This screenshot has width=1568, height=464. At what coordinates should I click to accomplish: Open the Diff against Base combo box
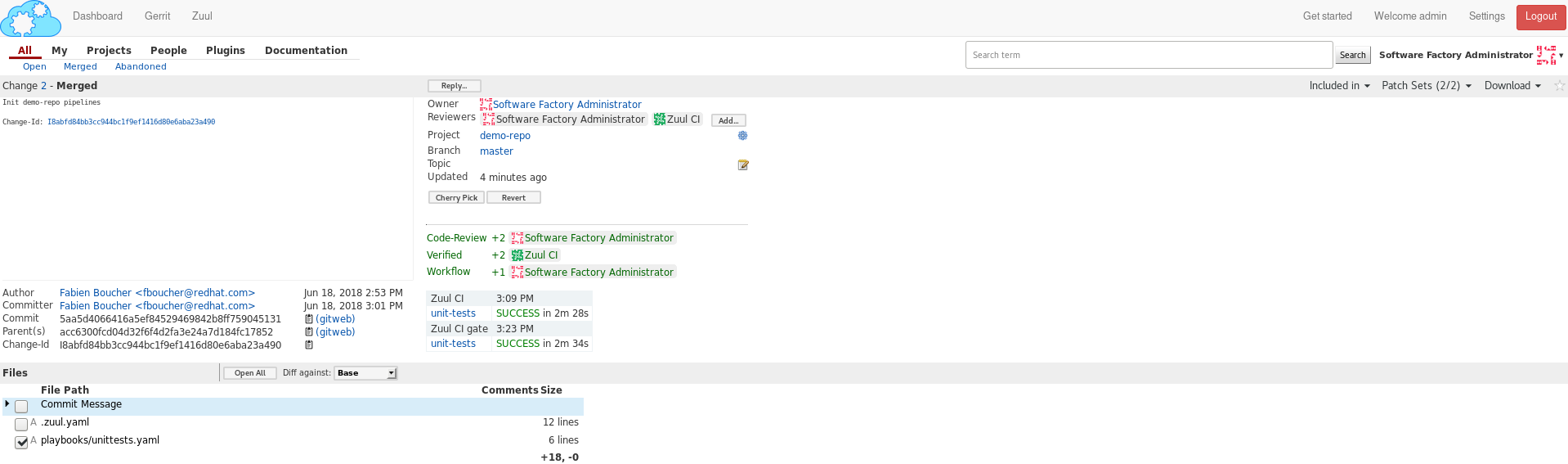[365, 373]
